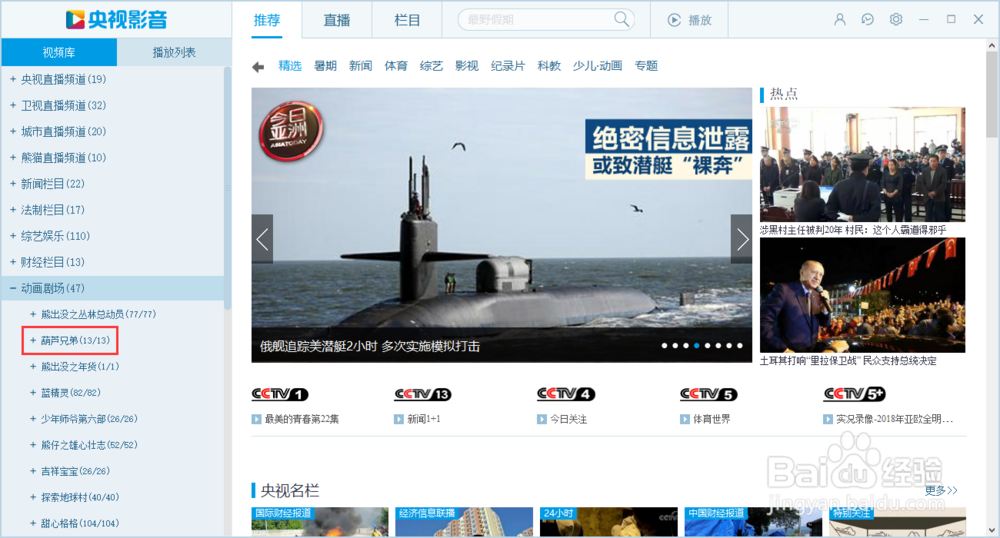
Task: Expand 蓝精灵(82/82) item
Action: click(x=33, y=393)
